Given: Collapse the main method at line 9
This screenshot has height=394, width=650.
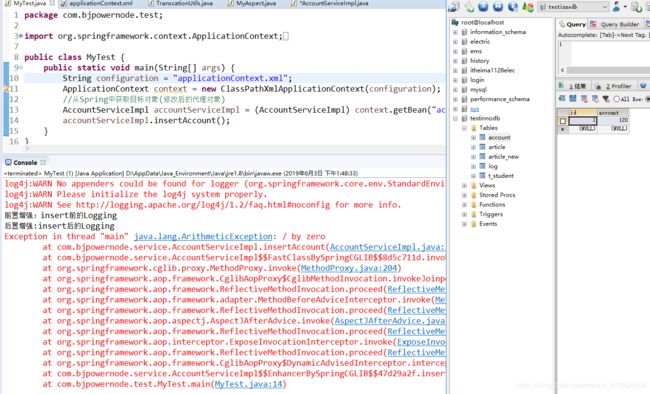Looking at the screenshot, I should coord(21,68).
